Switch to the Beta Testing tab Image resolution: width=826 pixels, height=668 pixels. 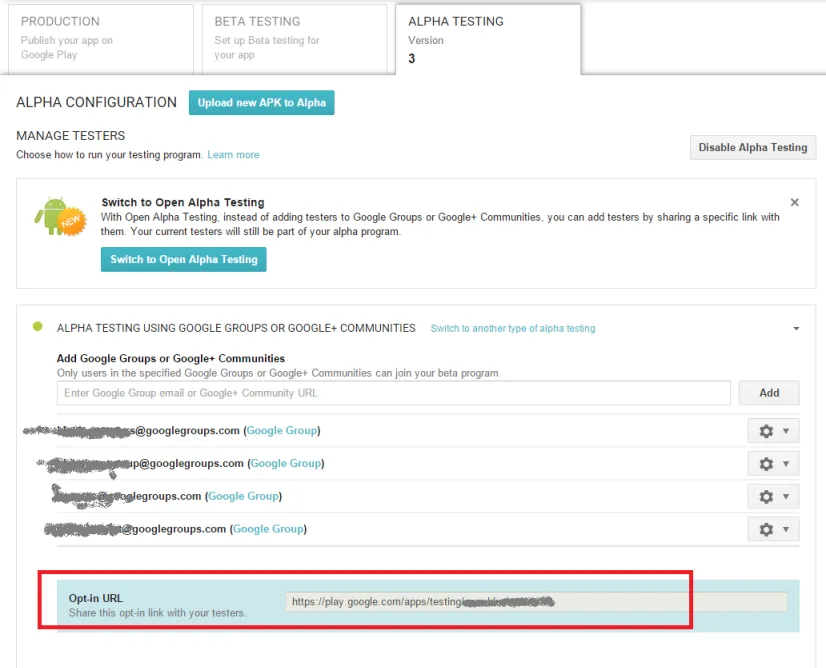click(294, 39)
